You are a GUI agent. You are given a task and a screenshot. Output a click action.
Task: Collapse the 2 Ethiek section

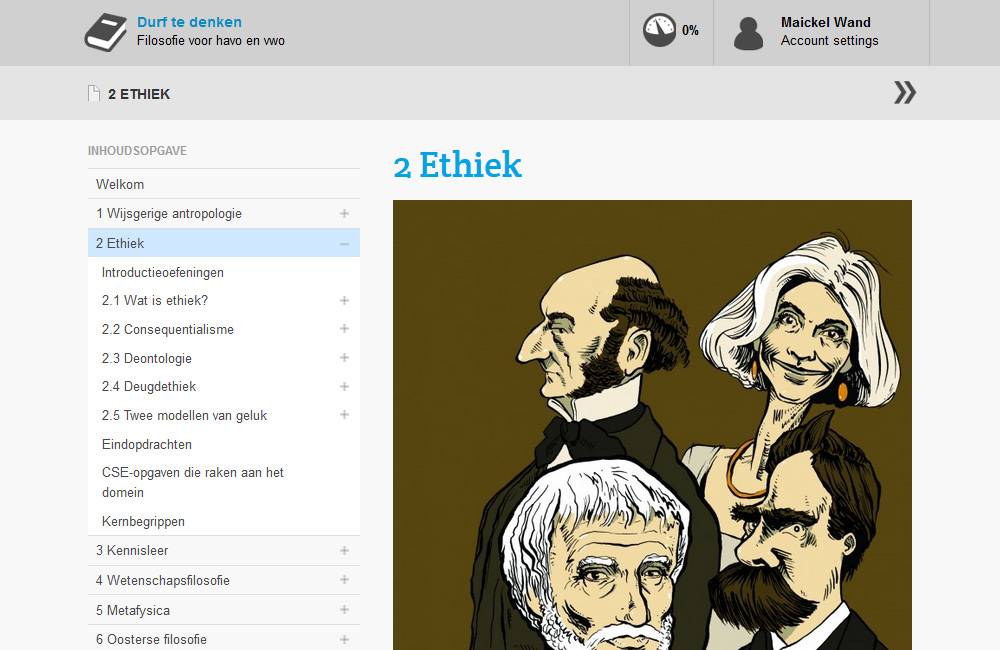tap(344, 244)
